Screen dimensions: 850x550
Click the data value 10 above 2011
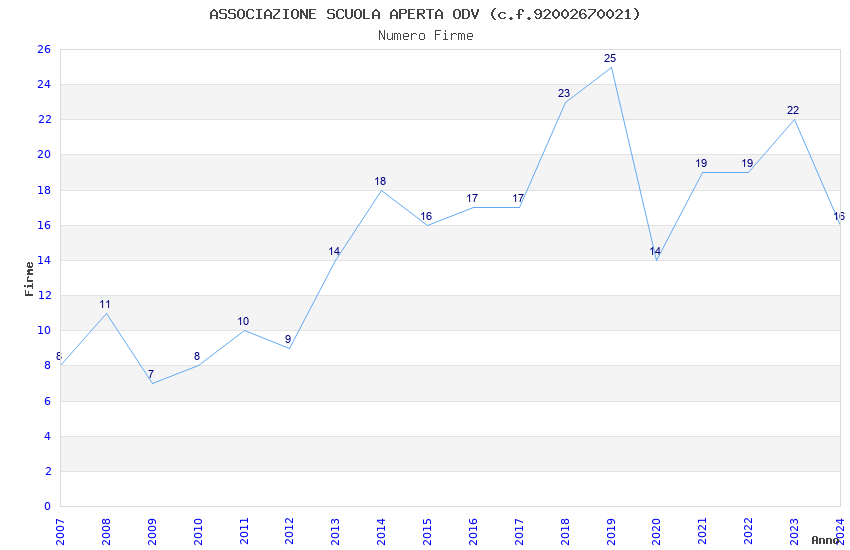[243, 321]
